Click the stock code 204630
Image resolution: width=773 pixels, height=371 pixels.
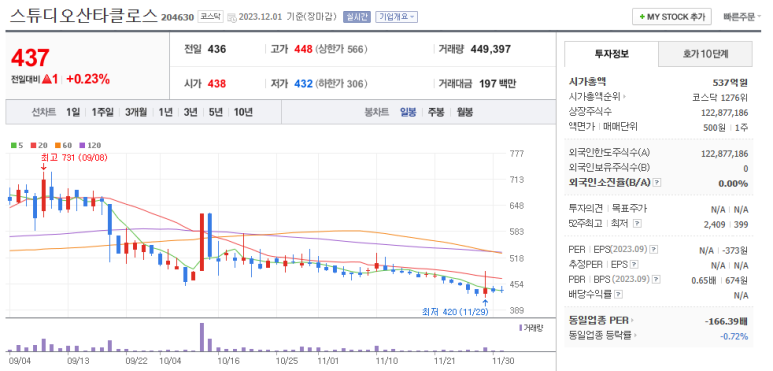point(177,18)
